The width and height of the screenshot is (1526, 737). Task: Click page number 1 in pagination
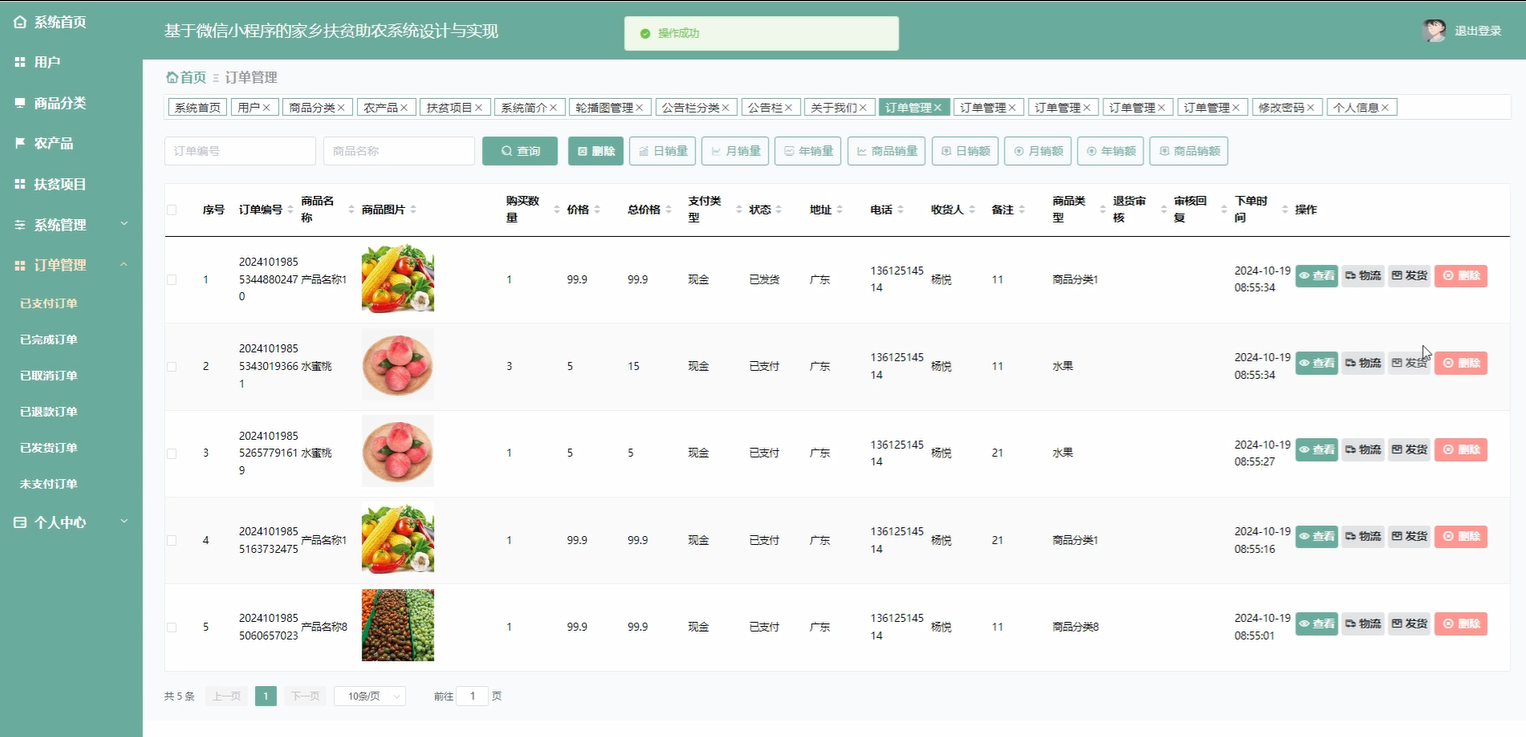point(266,696)
